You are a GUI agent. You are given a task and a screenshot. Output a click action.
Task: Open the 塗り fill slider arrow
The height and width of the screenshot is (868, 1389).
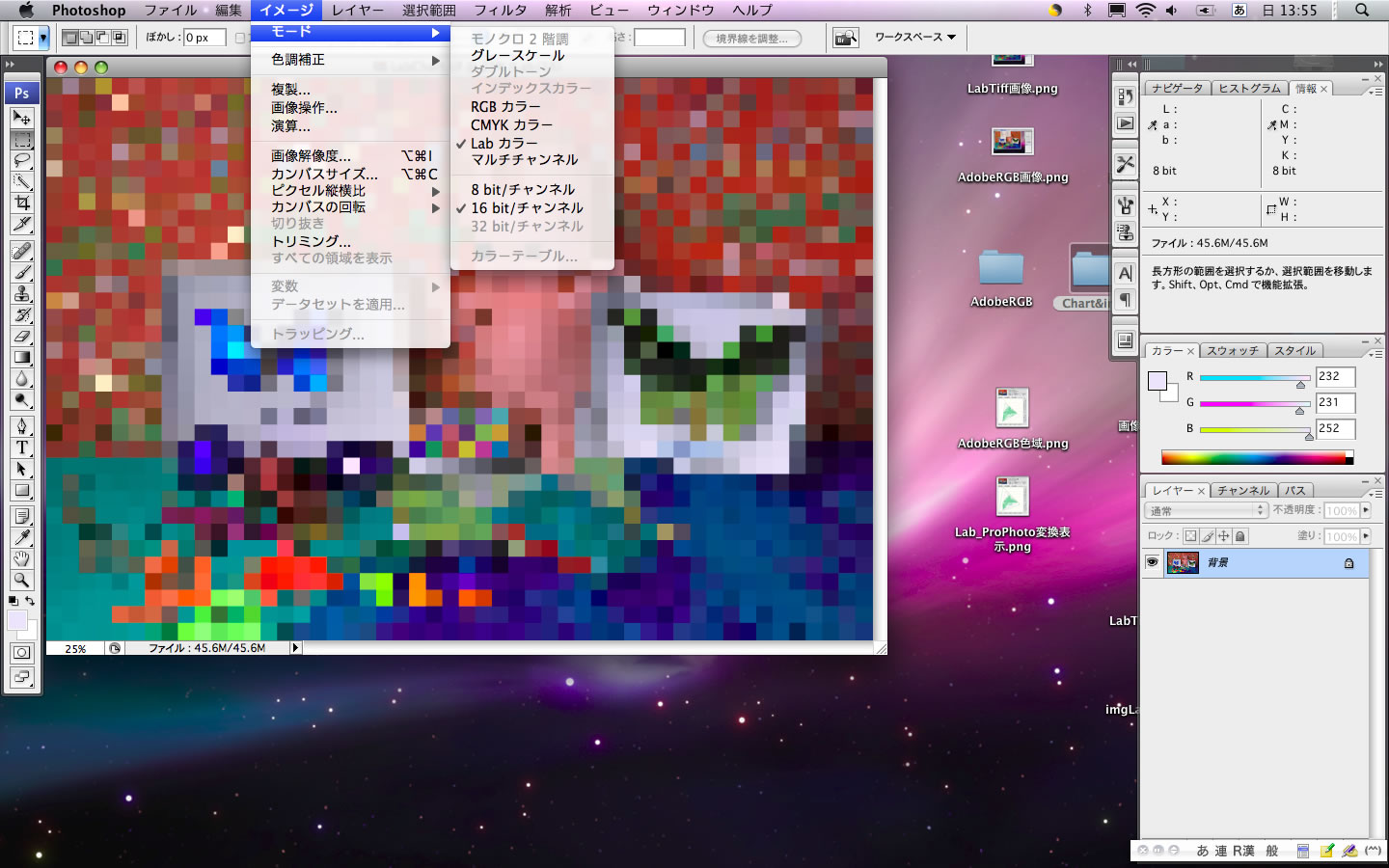(x=1365, y=536)
